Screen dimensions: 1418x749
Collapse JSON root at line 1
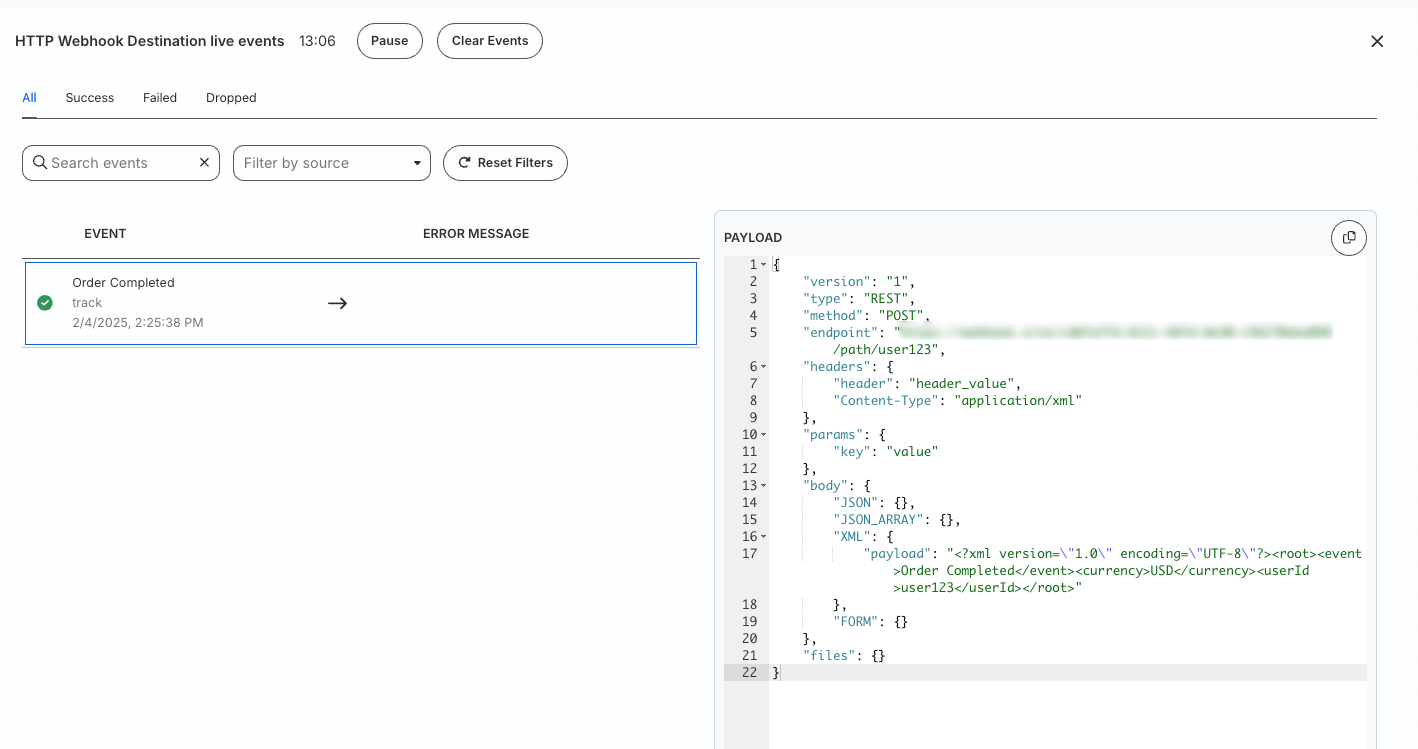point(764,265)
